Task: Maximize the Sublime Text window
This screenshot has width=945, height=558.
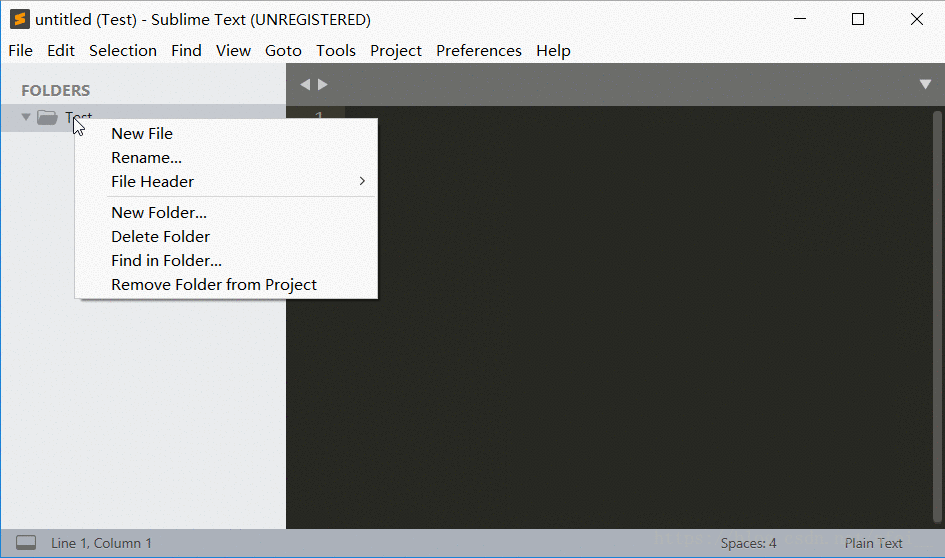Action: pyautogui.click(x=858, y=19)
